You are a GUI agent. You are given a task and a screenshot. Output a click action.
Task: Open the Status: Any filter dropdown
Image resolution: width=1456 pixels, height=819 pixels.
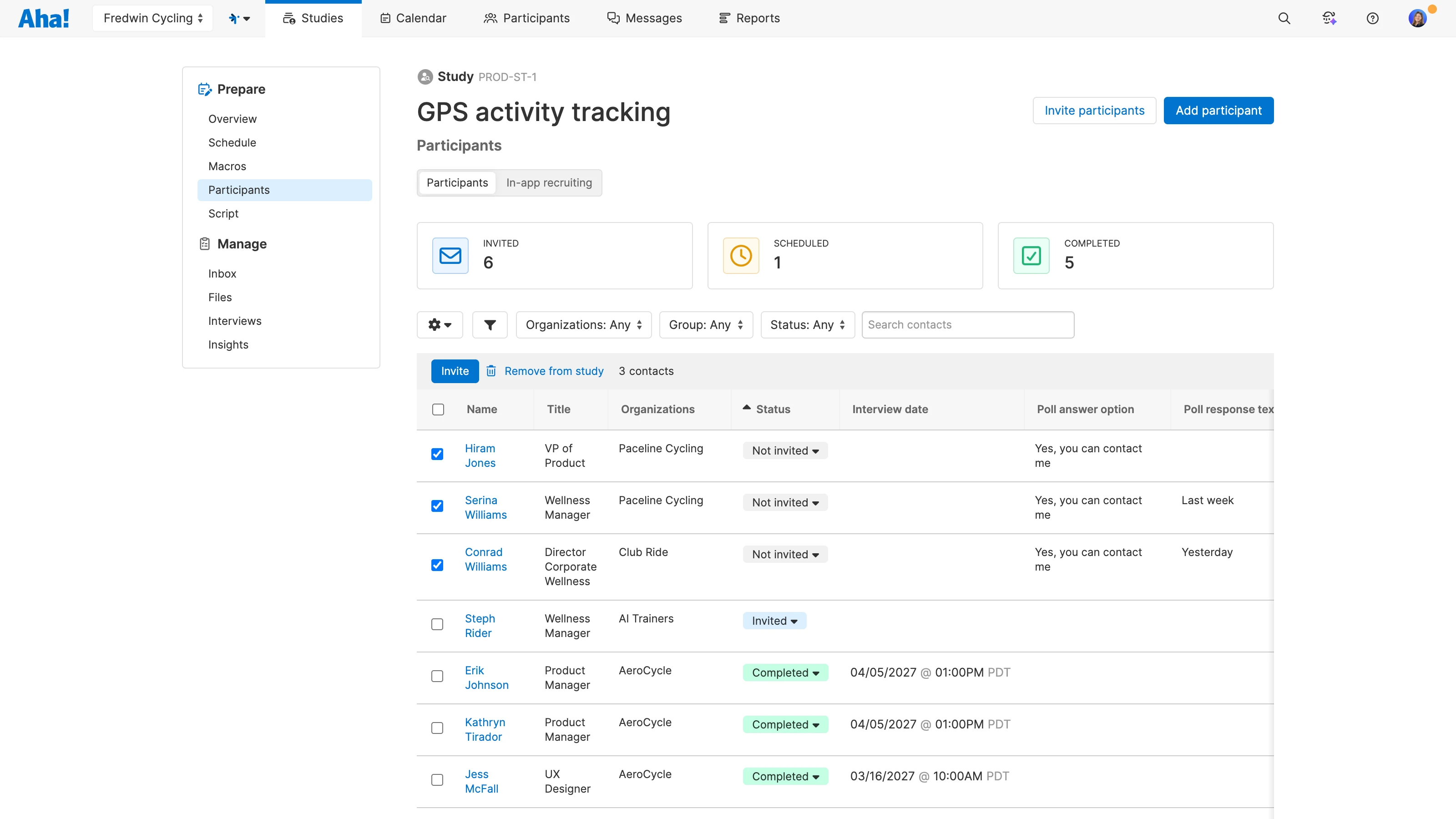[807, 325]
